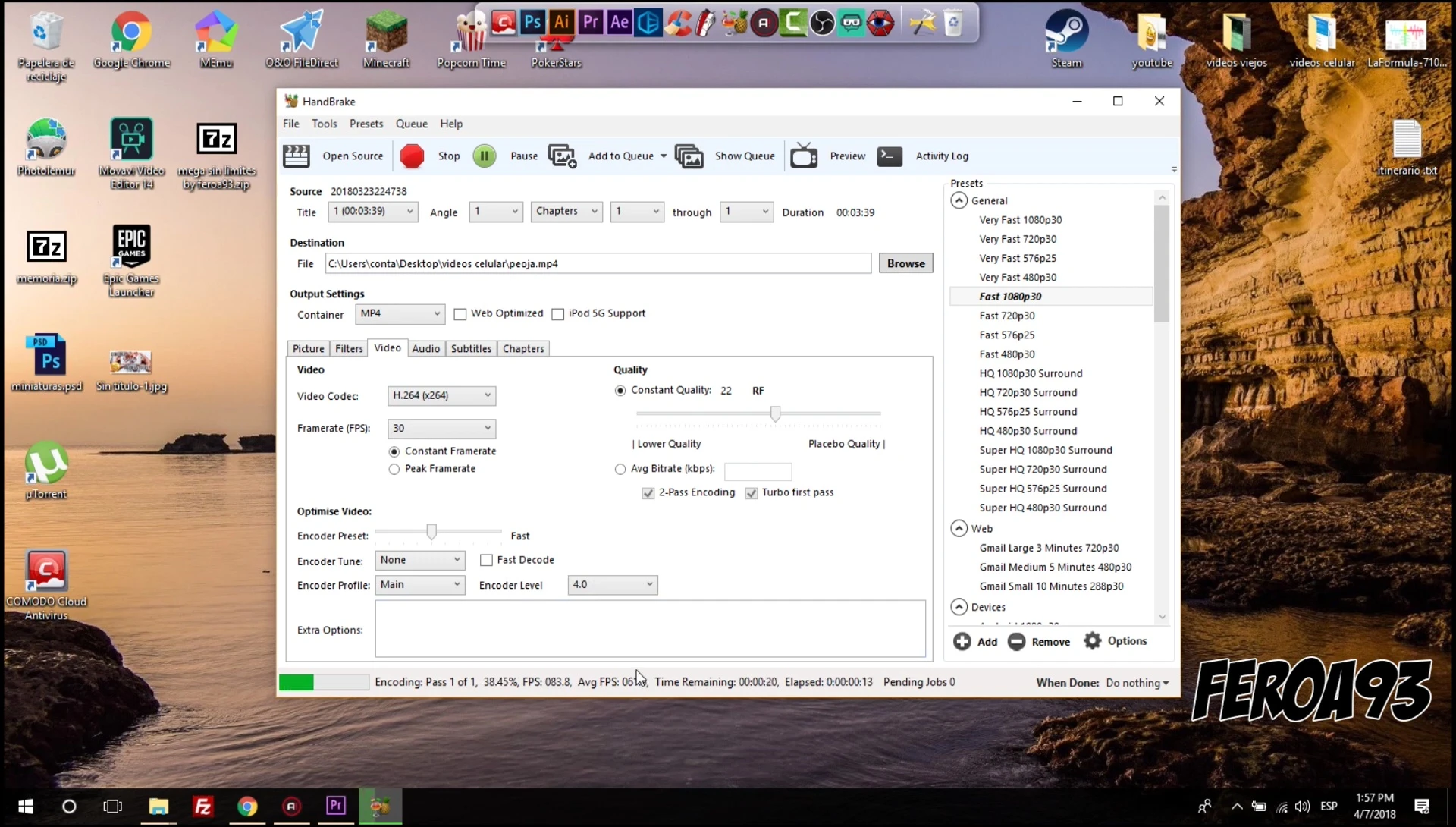Image resolution: width=1456 pixels, height=827 pixels.
Task: Open File Explorer from the taskbar
Action: (x=158, y=806)
